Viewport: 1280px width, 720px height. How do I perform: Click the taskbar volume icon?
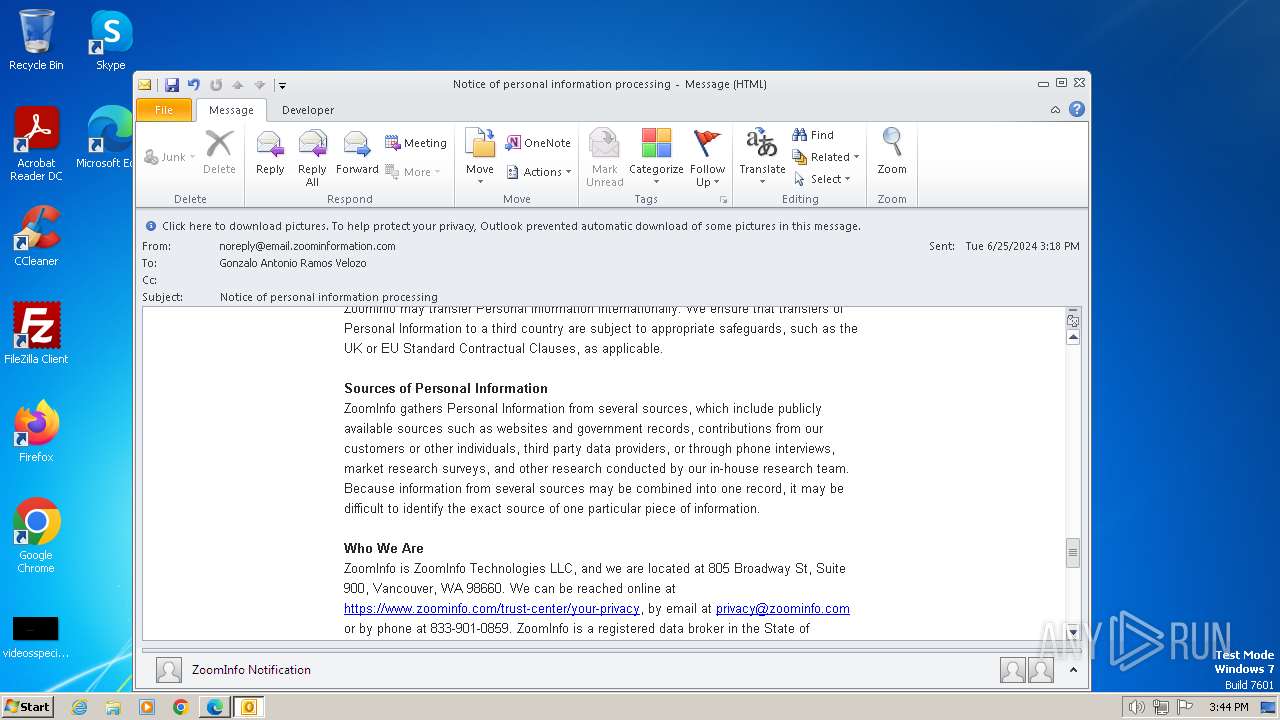coord(1136,707)
